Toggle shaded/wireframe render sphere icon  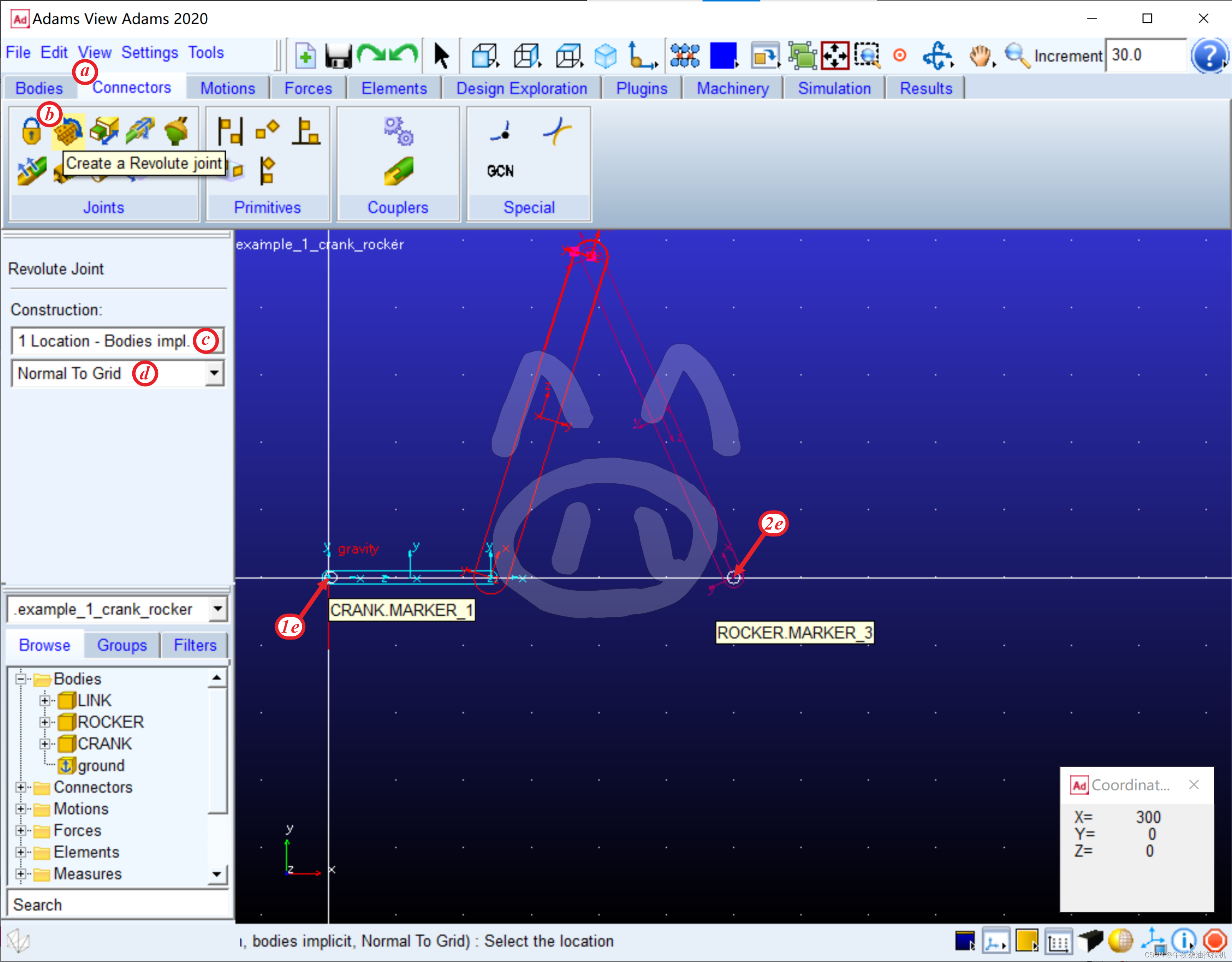(1120, 940)
